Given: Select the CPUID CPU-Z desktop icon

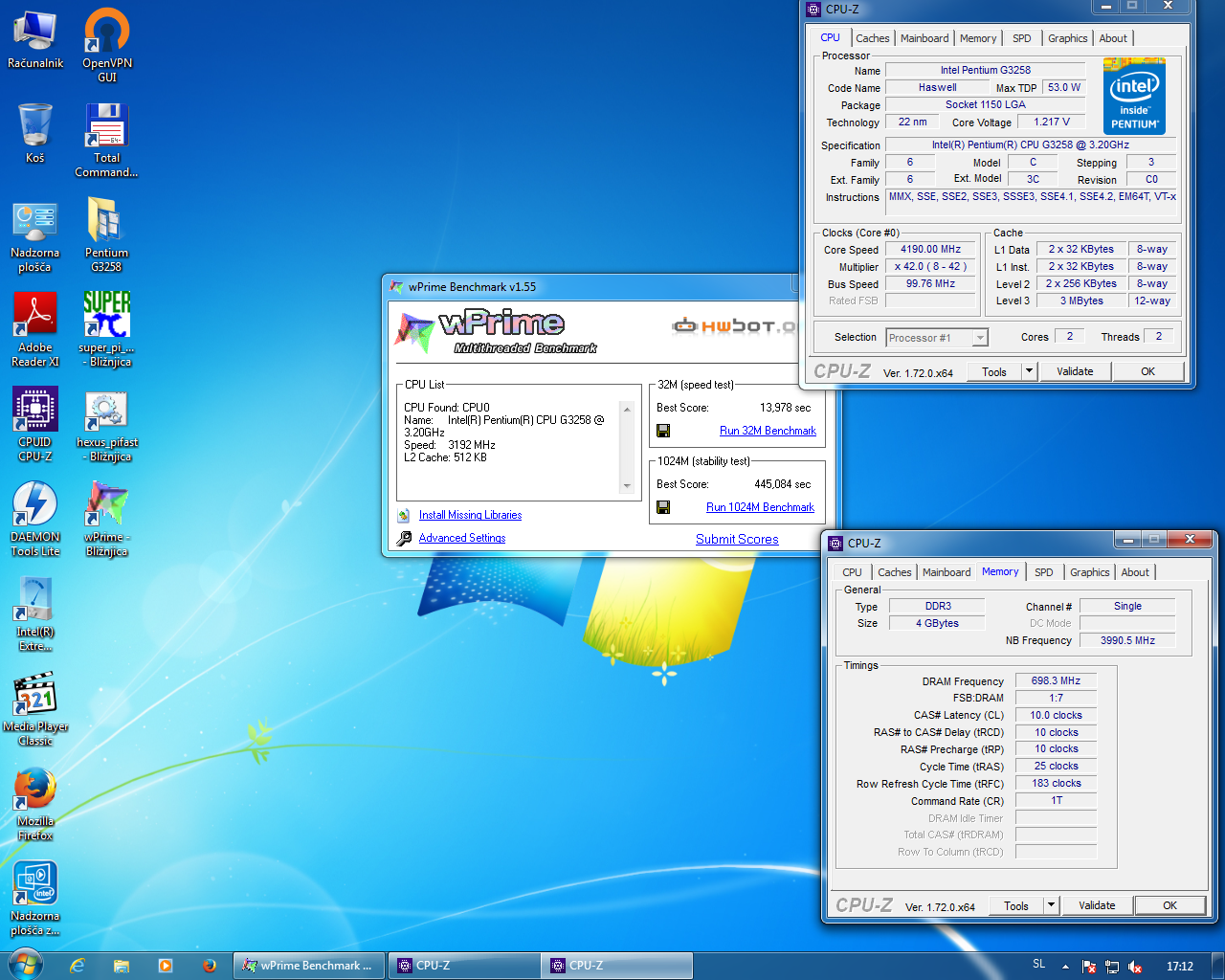Looking at the screenshot, I should tap(35, 425).
